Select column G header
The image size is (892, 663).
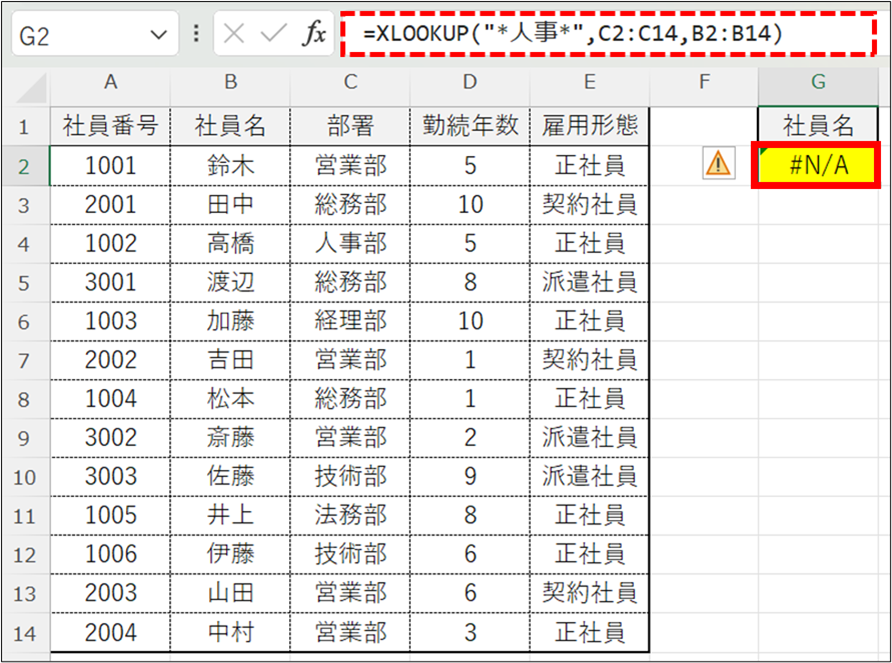pos(818,83)
